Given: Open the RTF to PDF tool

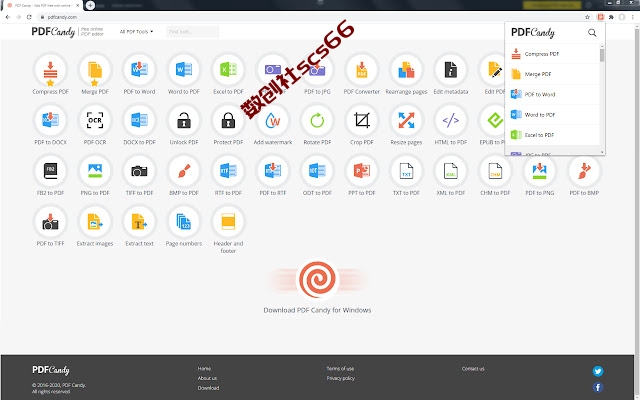Looking at the screenshot, I should tap(228, 176).
